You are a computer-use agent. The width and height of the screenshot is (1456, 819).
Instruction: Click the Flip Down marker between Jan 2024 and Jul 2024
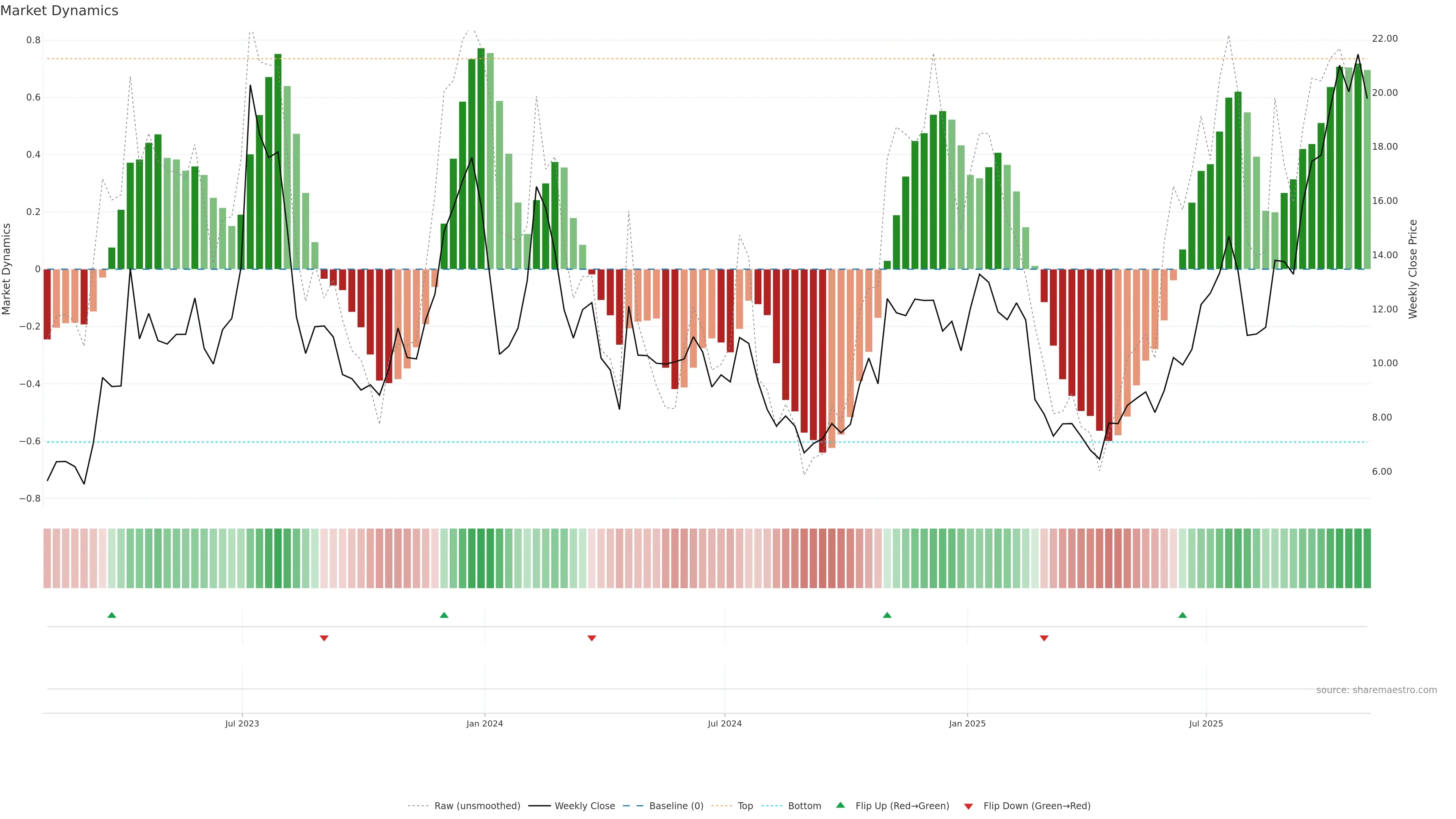pos(592,638)
